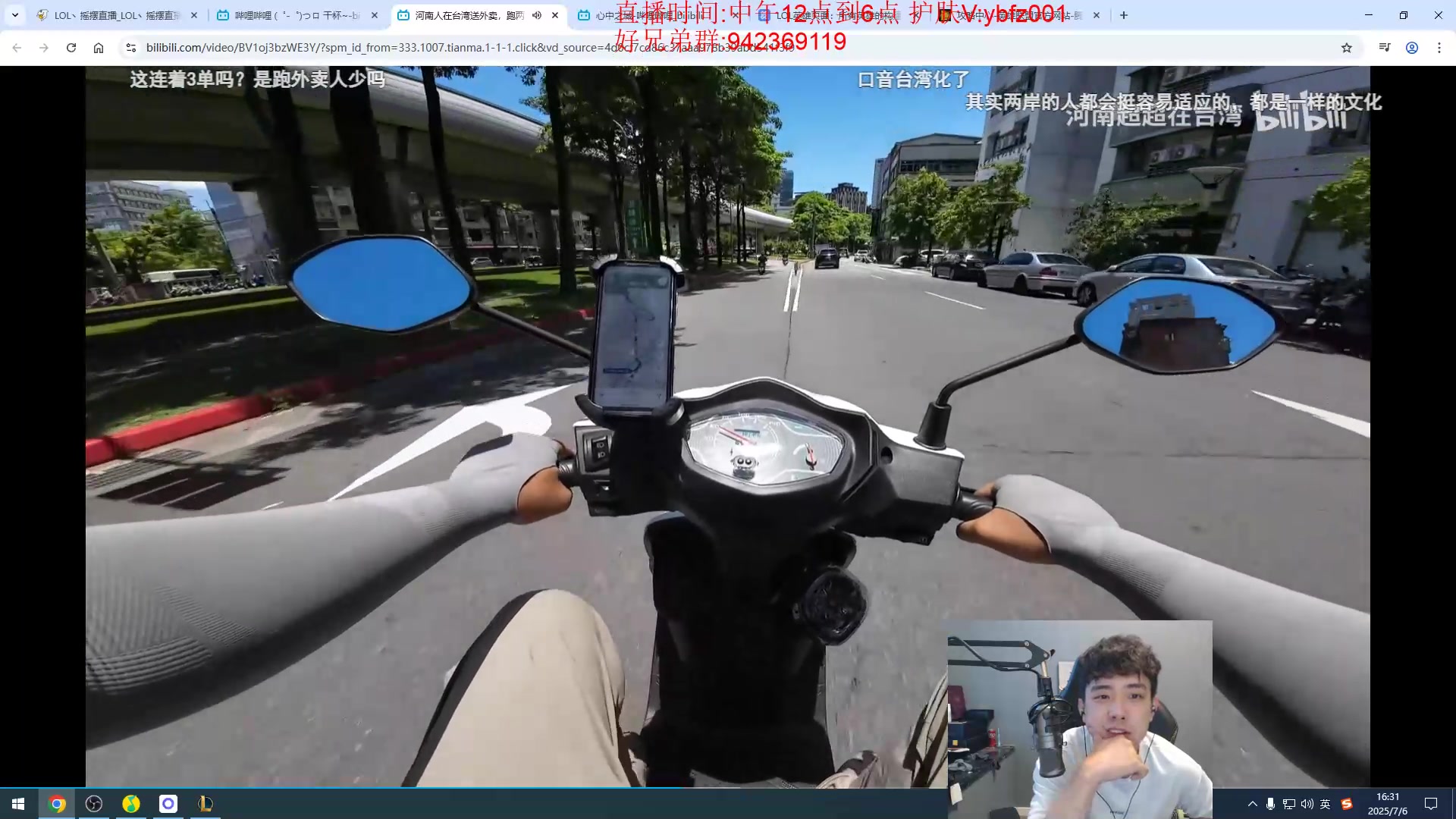Open a new browser tab

click(x=1124, y=15)
